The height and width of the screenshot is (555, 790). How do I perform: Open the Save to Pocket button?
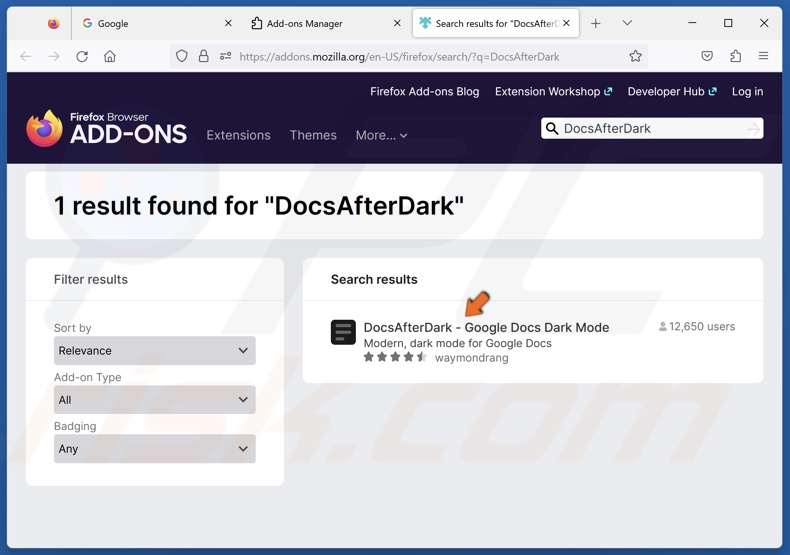click(x=707, y=56)
